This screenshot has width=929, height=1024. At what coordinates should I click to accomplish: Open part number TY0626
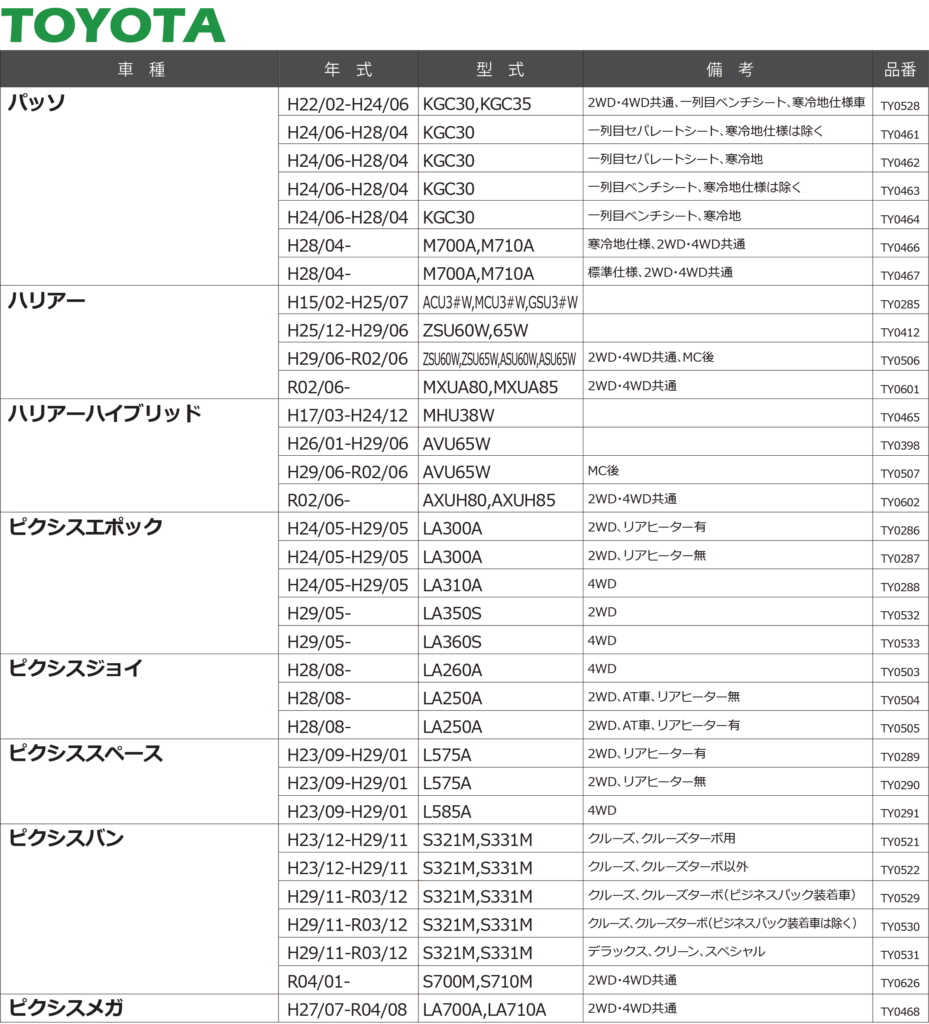(x=900, y=984)
